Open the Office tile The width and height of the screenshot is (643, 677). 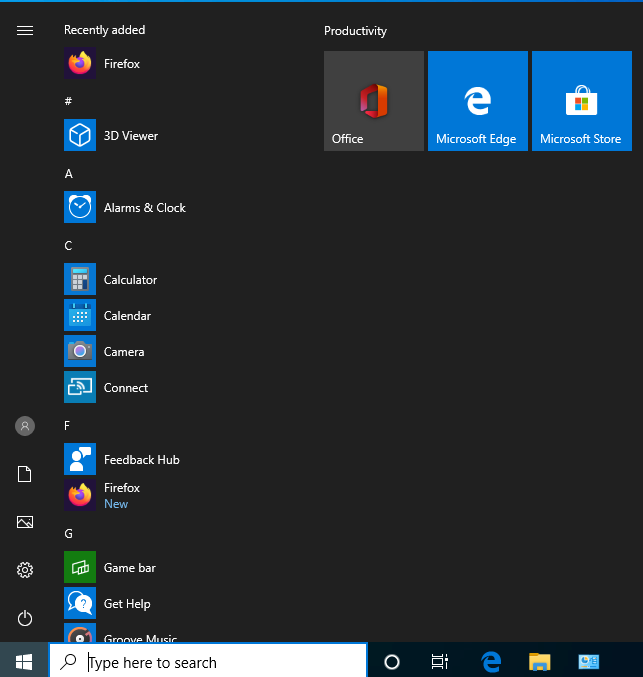point(374,101)
